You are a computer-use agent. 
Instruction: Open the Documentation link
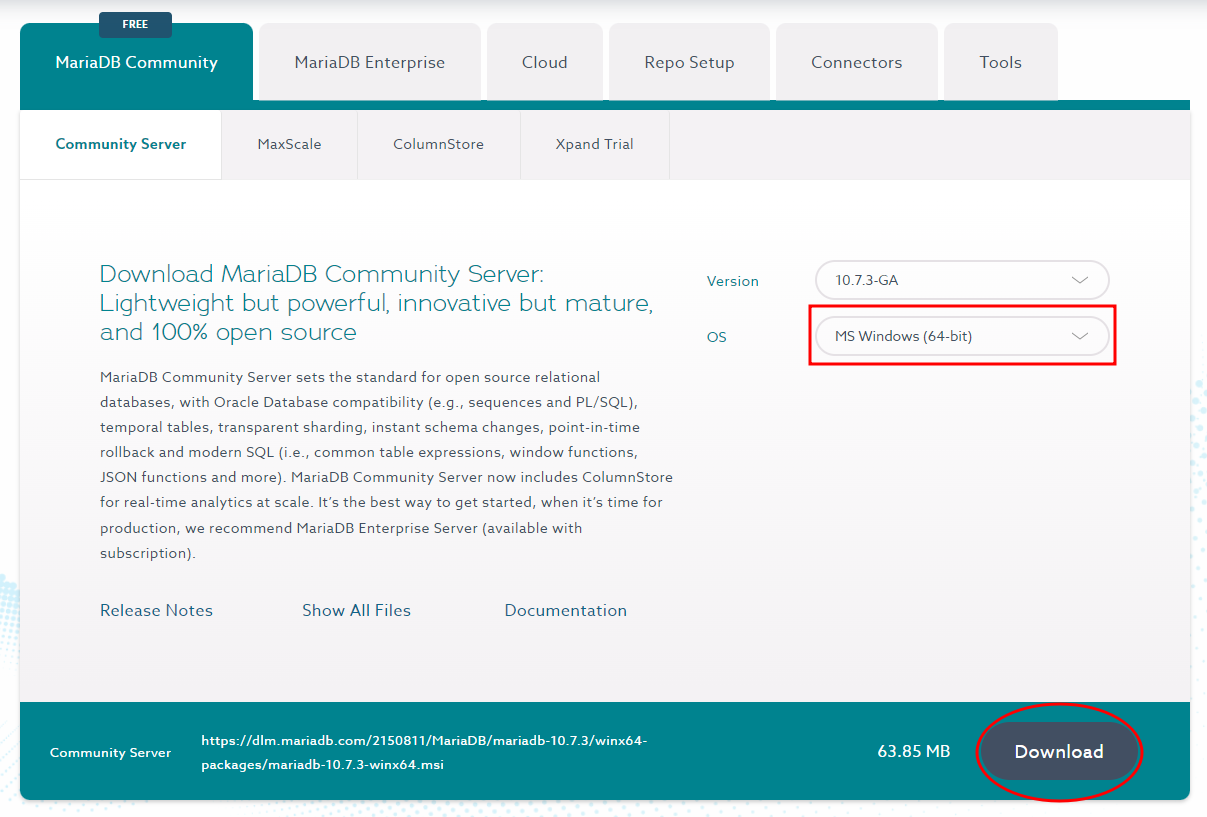click(566, 610)
